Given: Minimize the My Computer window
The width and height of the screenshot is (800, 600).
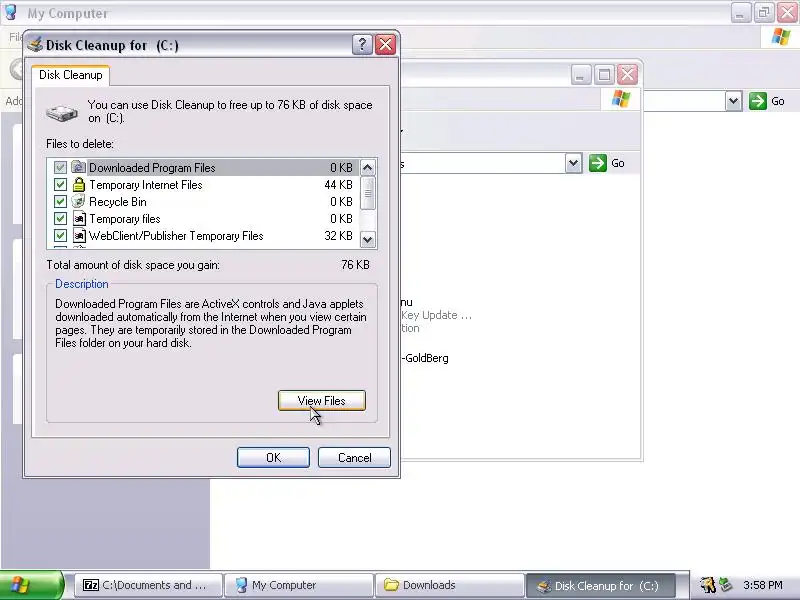Looking at the screenshot, I should coord(740,13).
